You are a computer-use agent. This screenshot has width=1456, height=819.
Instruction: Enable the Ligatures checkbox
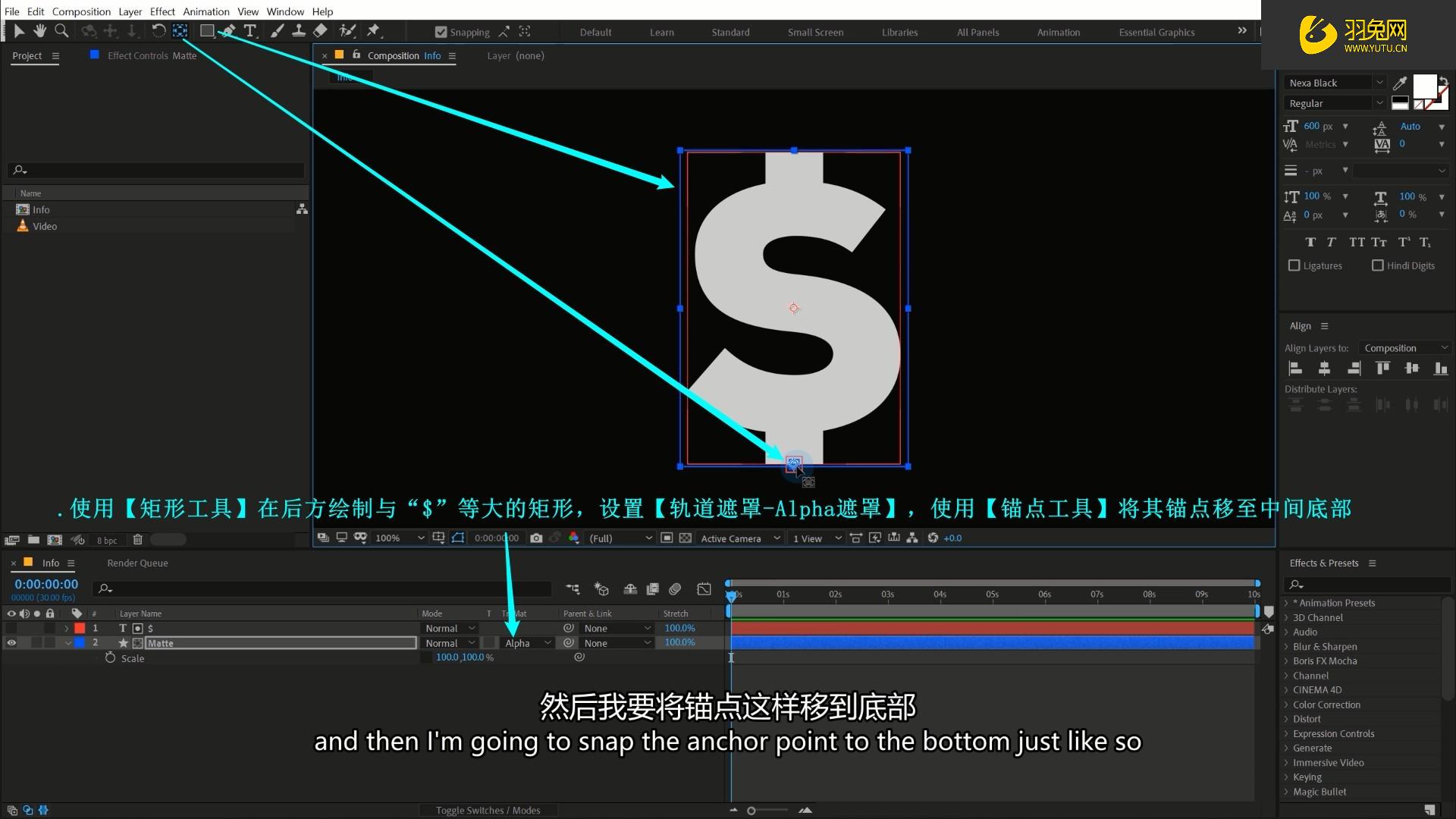(x=1294, y=265)
